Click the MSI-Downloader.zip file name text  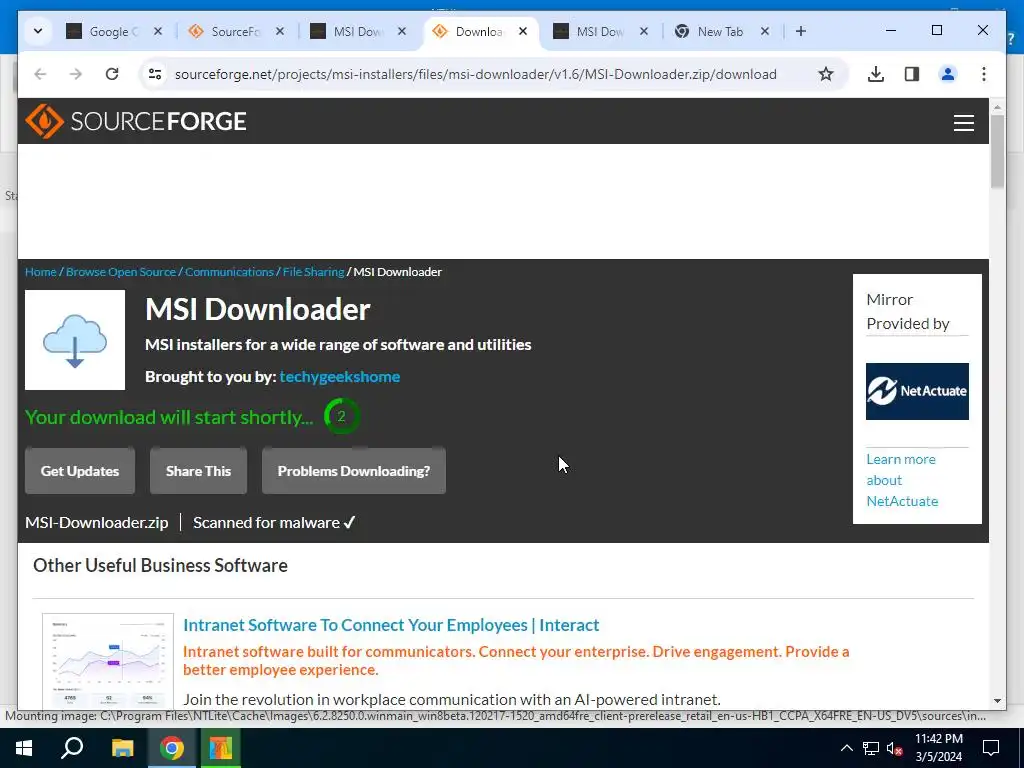pyautogui.click(x=97, y=522)
